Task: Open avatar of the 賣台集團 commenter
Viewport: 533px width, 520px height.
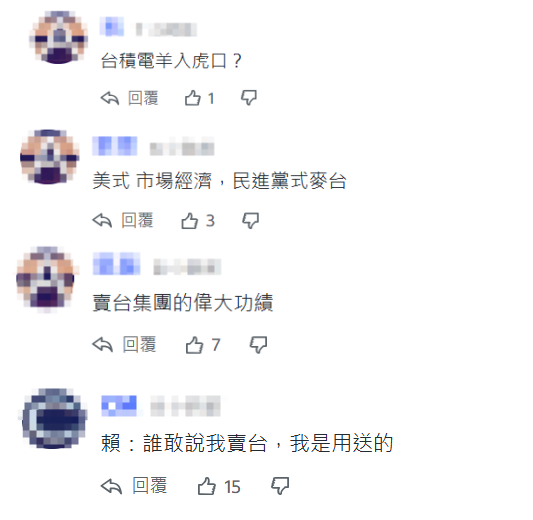Action: pyautogui.click(x=45, y=279)
